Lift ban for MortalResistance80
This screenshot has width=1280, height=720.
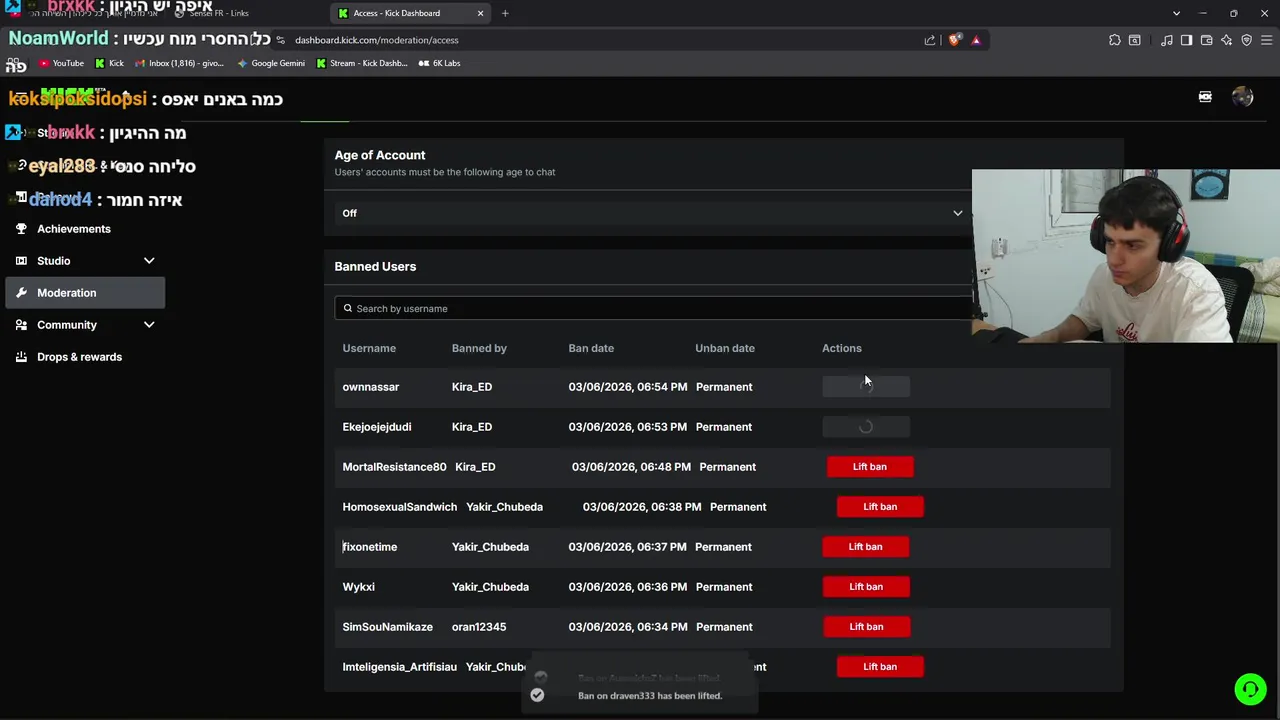(870, 467)
